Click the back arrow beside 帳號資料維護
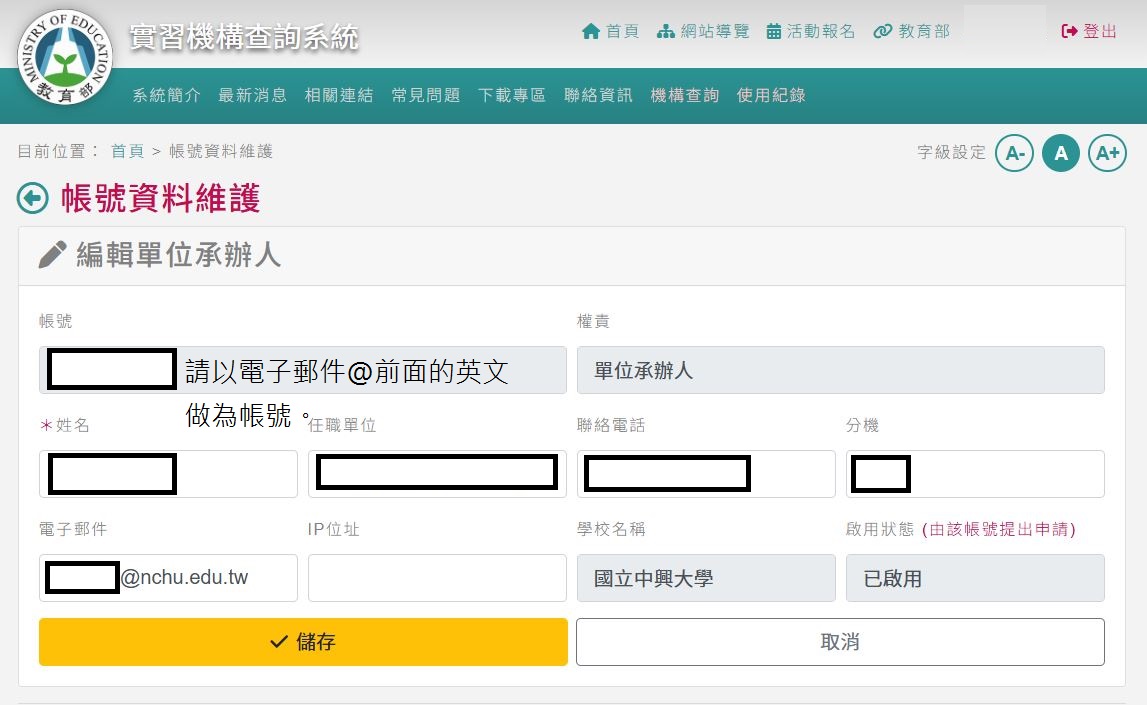The height and width of the screenshot is (705, 1147). click(33, 199)
